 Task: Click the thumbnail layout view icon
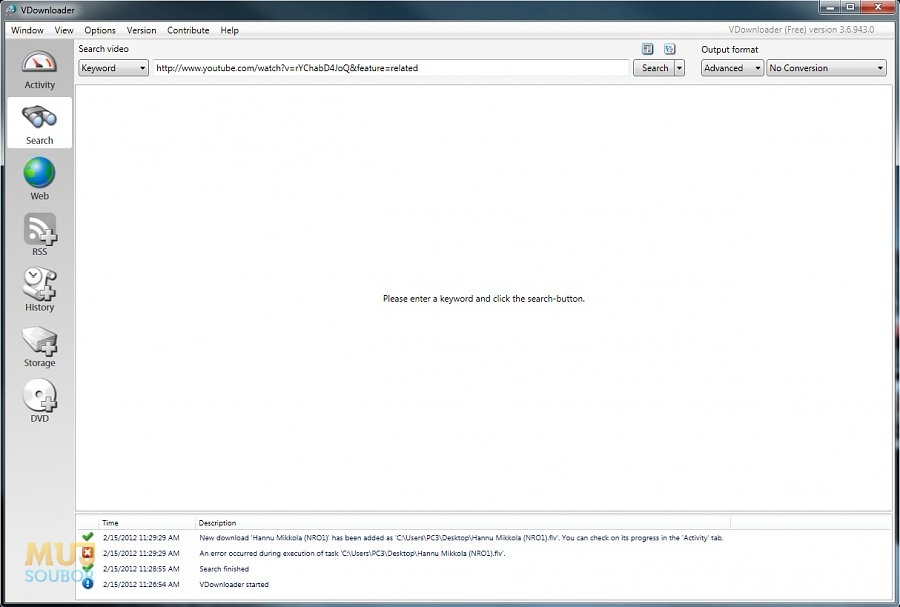coord(669,49)
